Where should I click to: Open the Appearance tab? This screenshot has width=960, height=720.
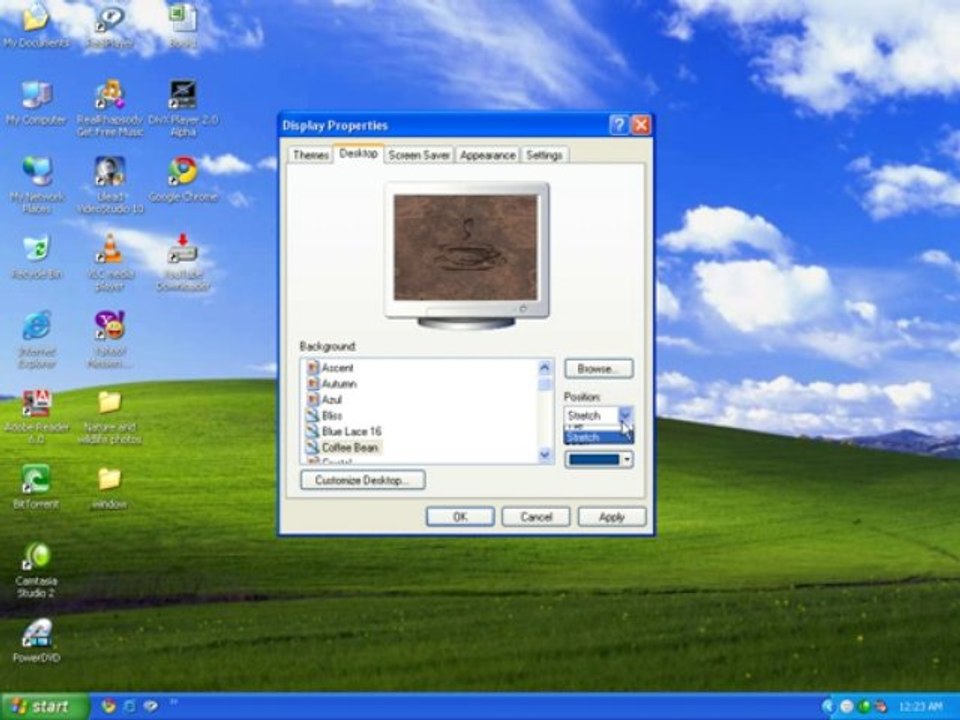coord(488,155)
